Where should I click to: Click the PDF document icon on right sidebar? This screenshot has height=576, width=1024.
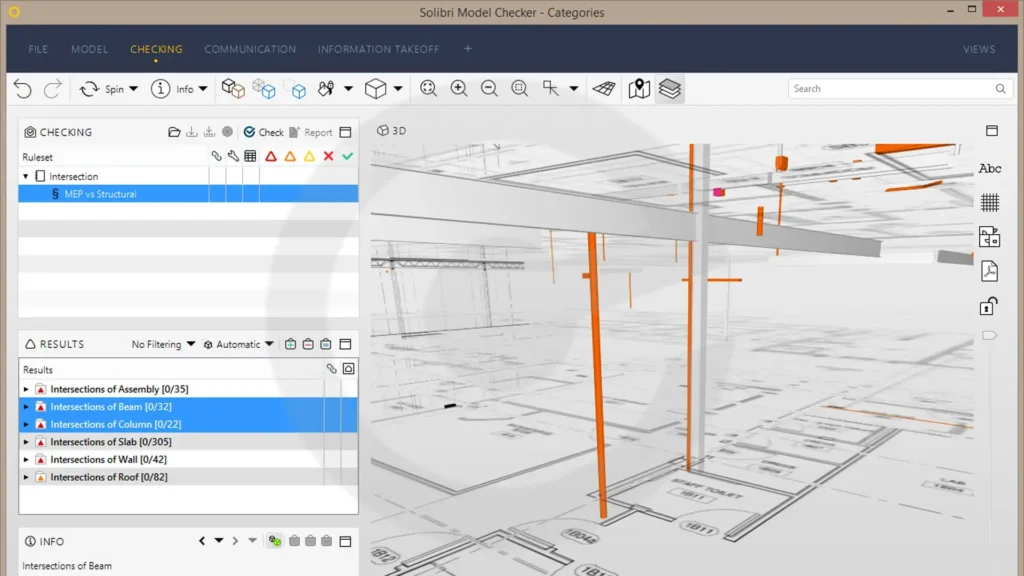click(x=990, y=271)
